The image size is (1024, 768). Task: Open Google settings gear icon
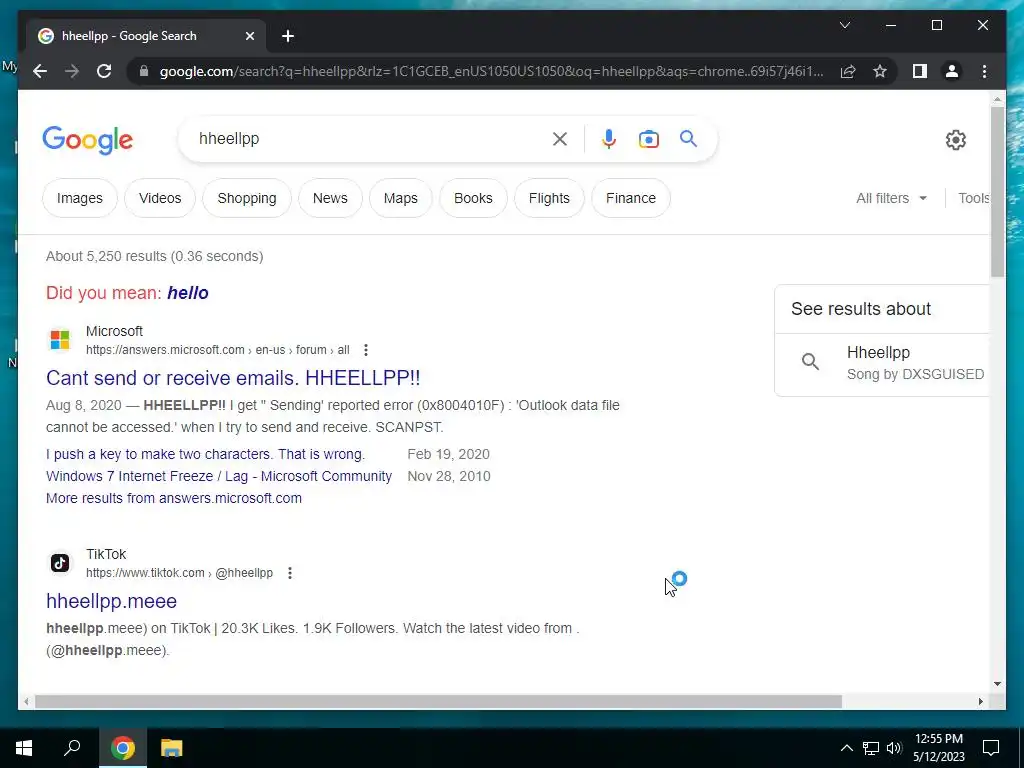point(955,140)
